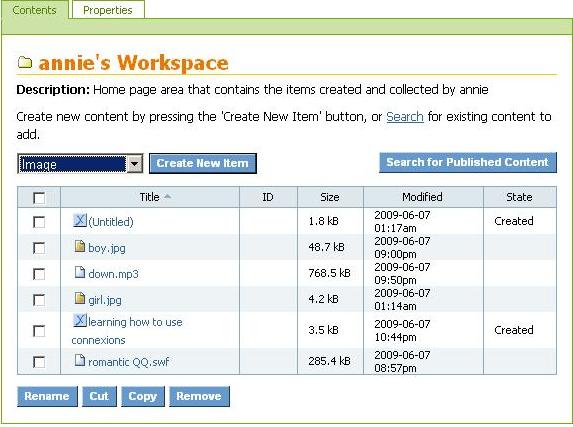Screen dimensions: 573x427
Task: Click the workspace folder icon beside title
Action: click(25, 63)
